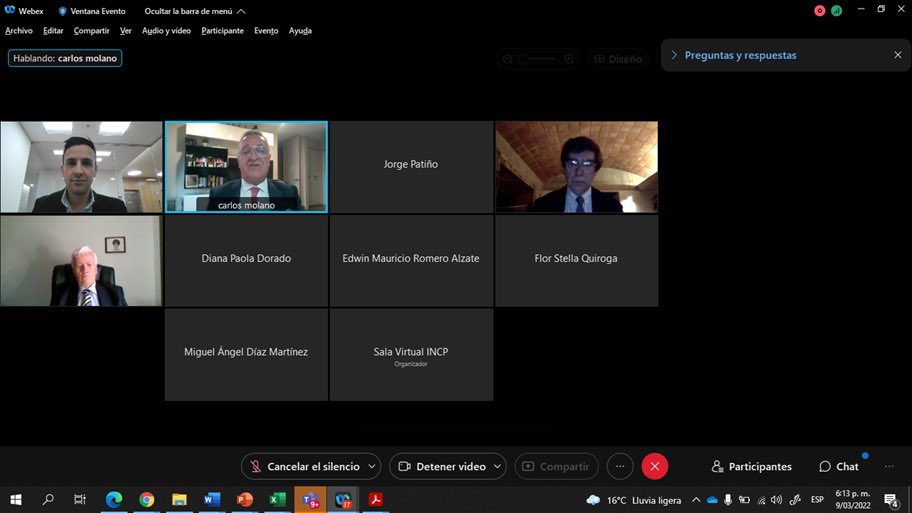Adjust the video grid zoom slider
912x513 pixels.
tap(538, 59)
